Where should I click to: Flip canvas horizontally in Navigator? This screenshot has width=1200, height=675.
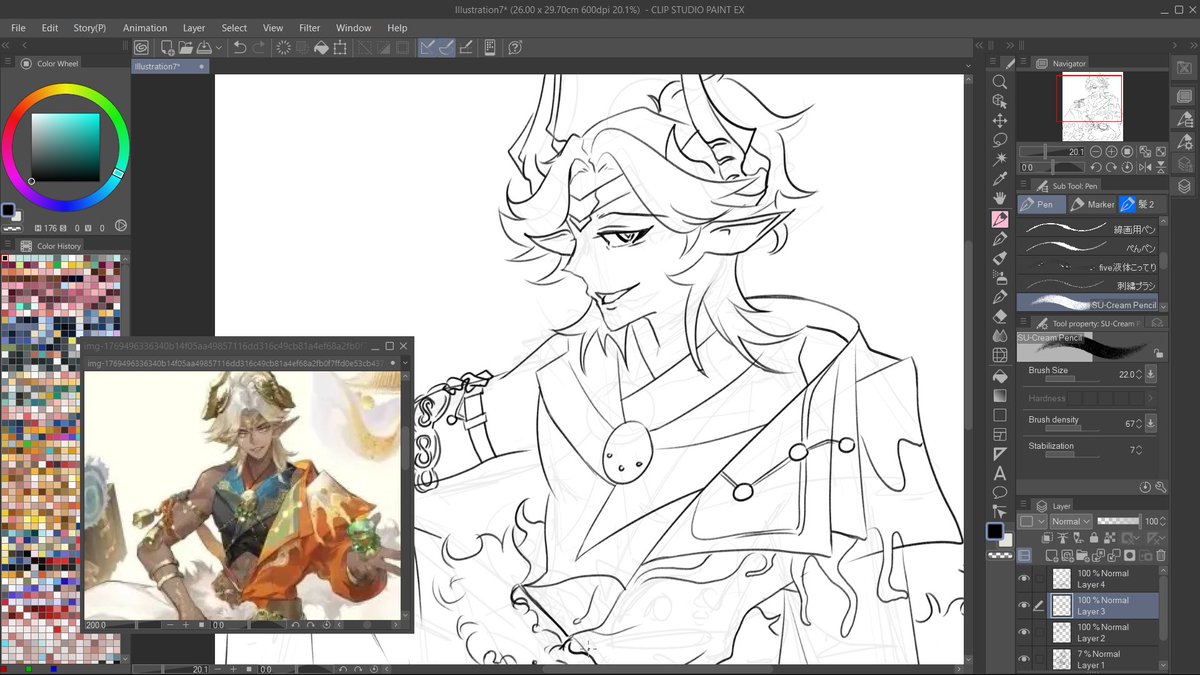(x=1144, y=167)
